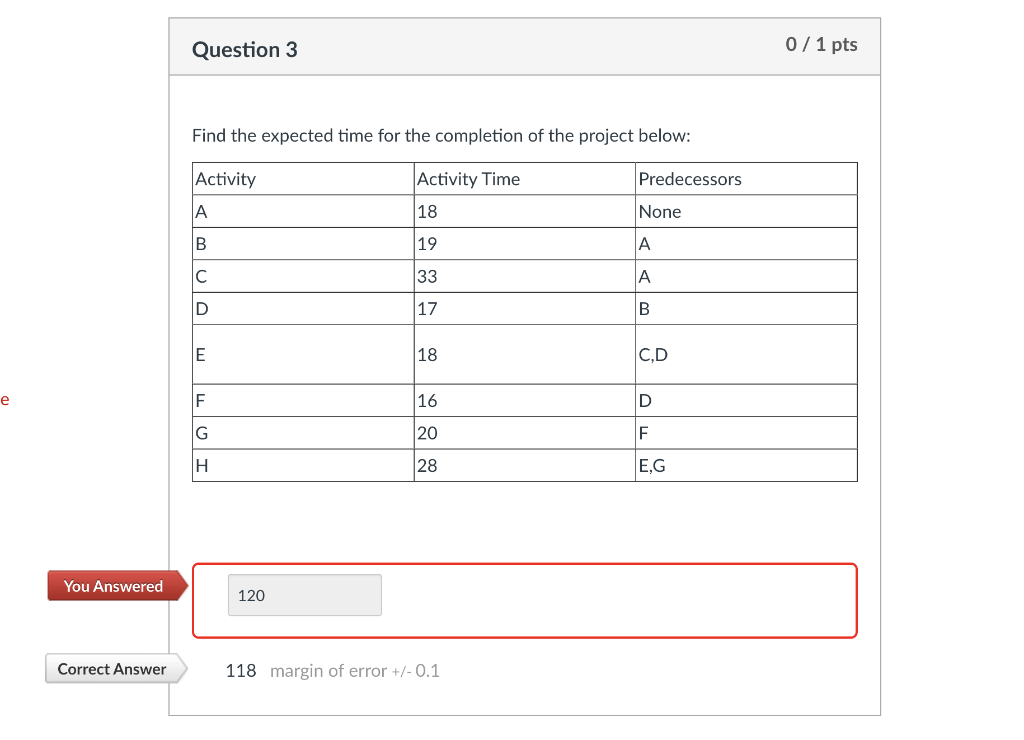
Task: Select the Activity column header
Action: [x=225, y=178]
